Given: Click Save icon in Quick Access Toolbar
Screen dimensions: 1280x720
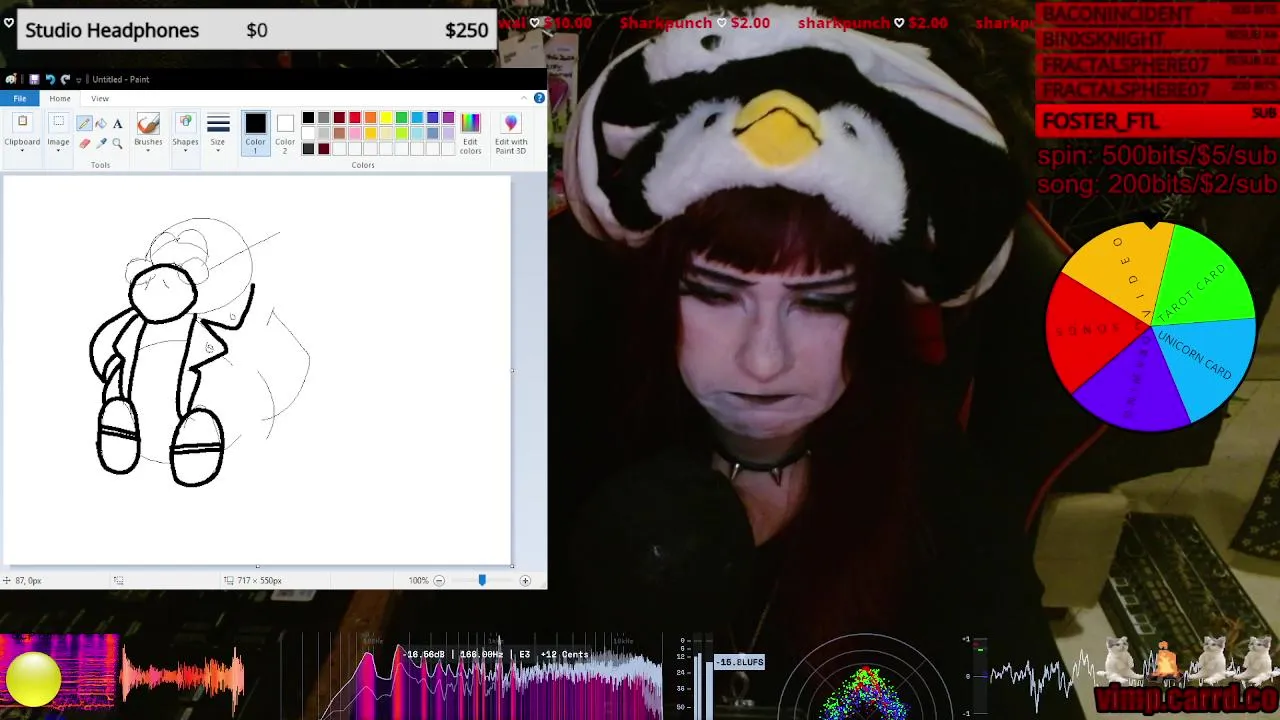Looking at the screenshot, I should pos(34,79).
